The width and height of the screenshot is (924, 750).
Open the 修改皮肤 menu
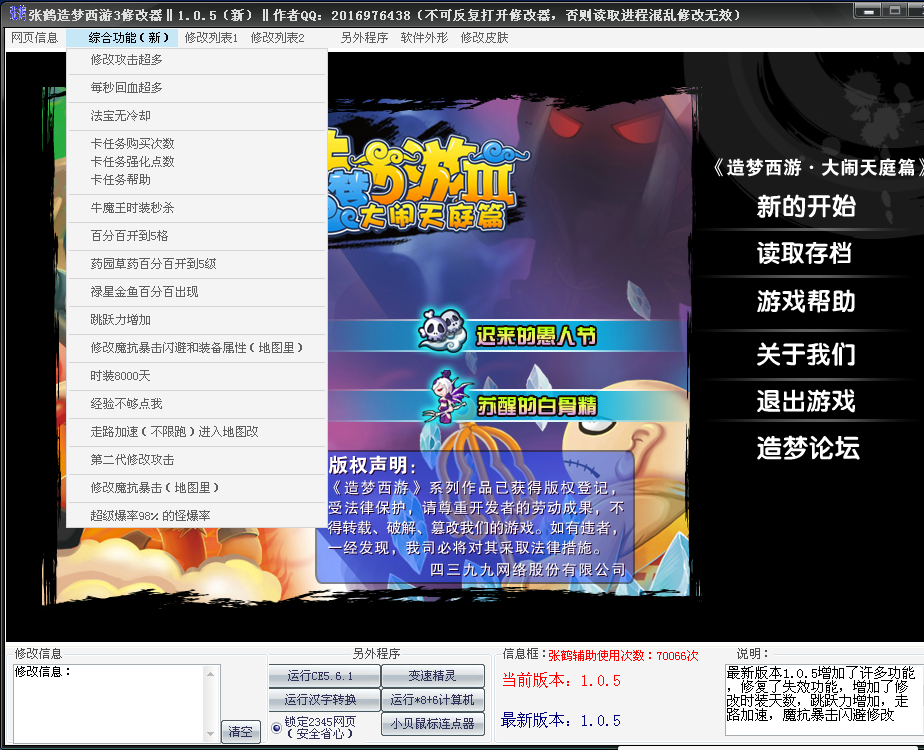click(x=484, y=38)
